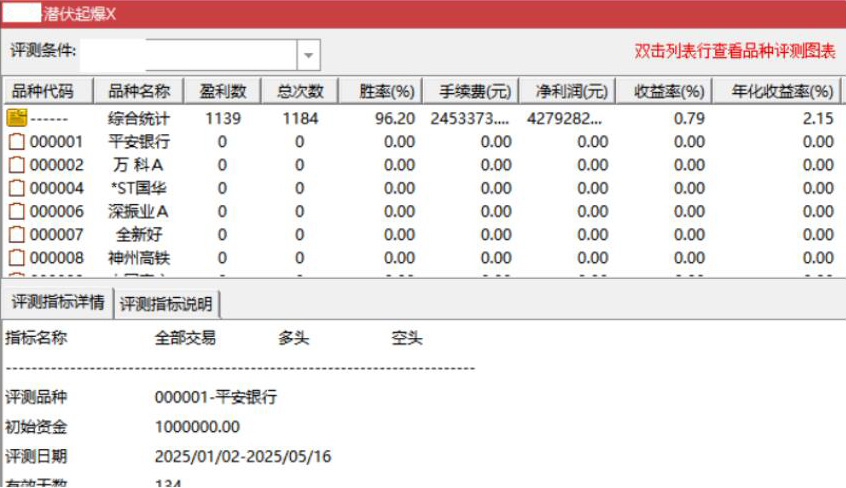This screenshot has height=488, width=846.
Task: Click the initial capital value 1000000.00
Action: click(197, 427)
